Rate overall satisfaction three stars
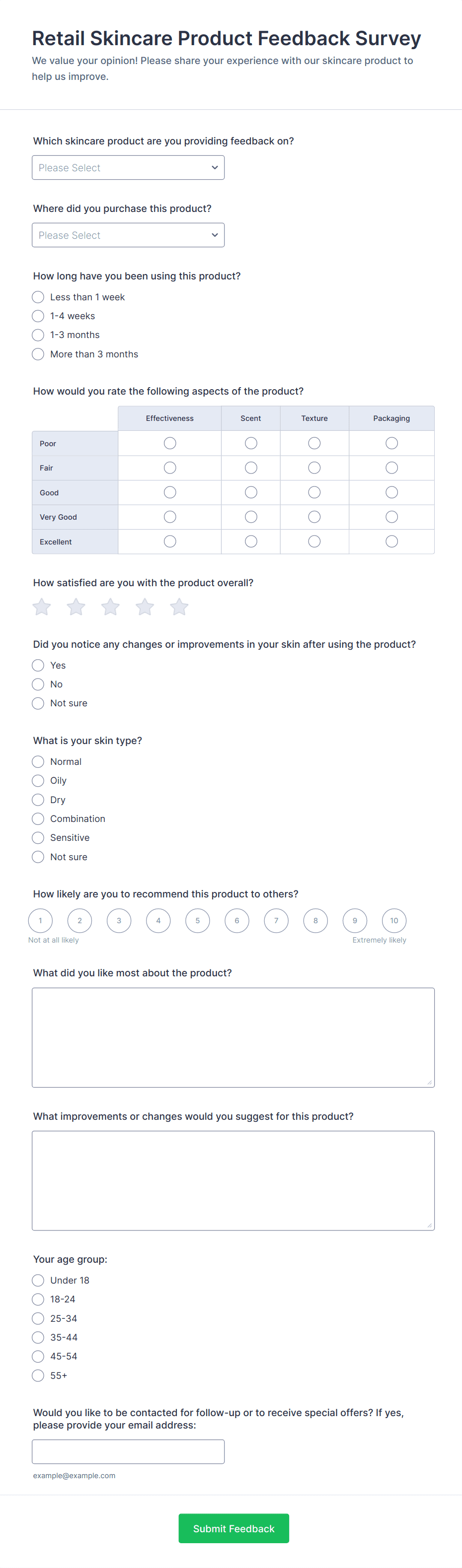The height and width of the screenshot is (1568, 462). tap(110, 607)
